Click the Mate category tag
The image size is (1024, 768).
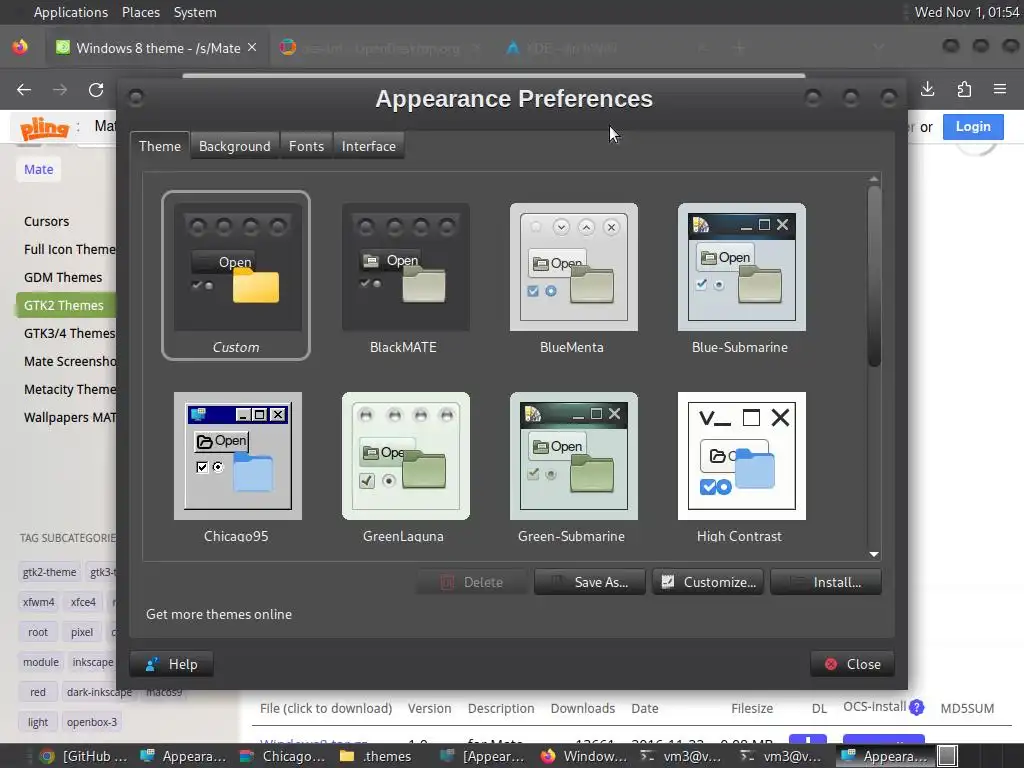point(39,169)
